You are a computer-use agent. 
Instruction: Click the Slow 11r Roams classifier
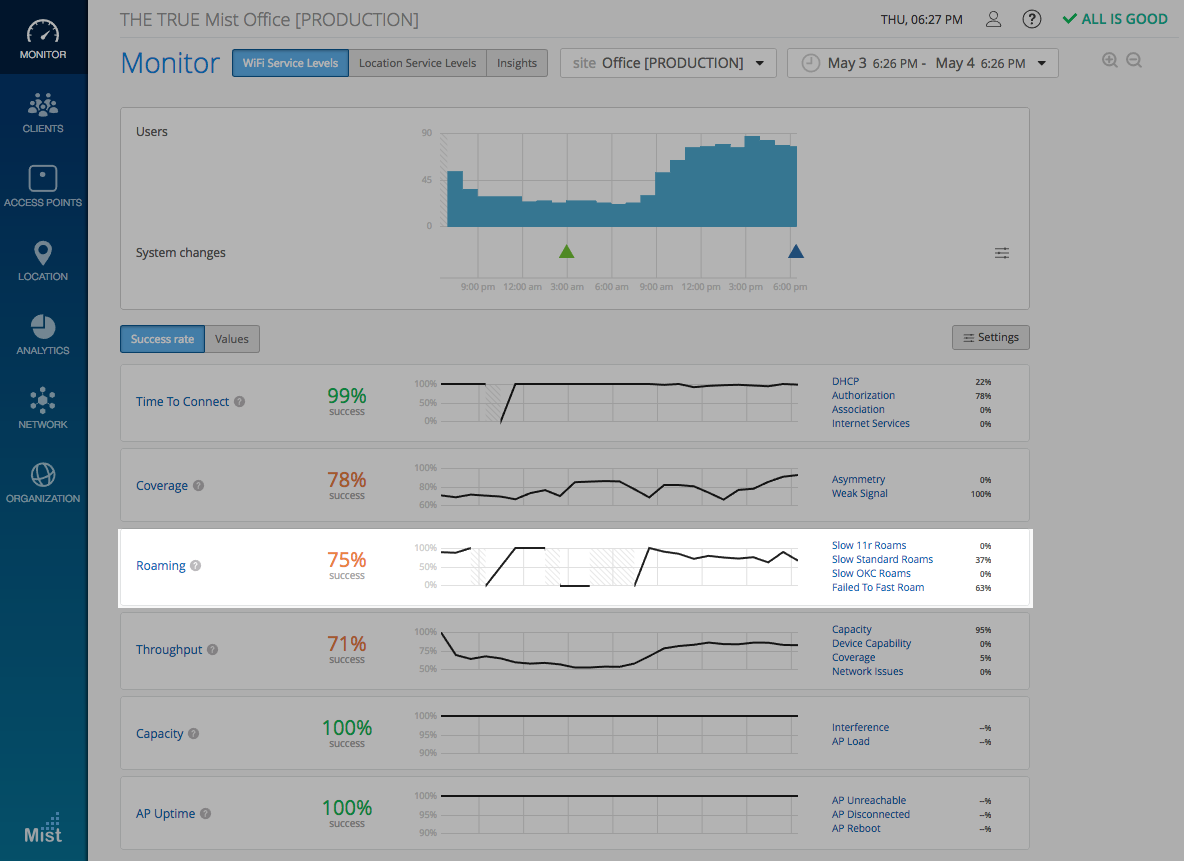coord(869,545)
